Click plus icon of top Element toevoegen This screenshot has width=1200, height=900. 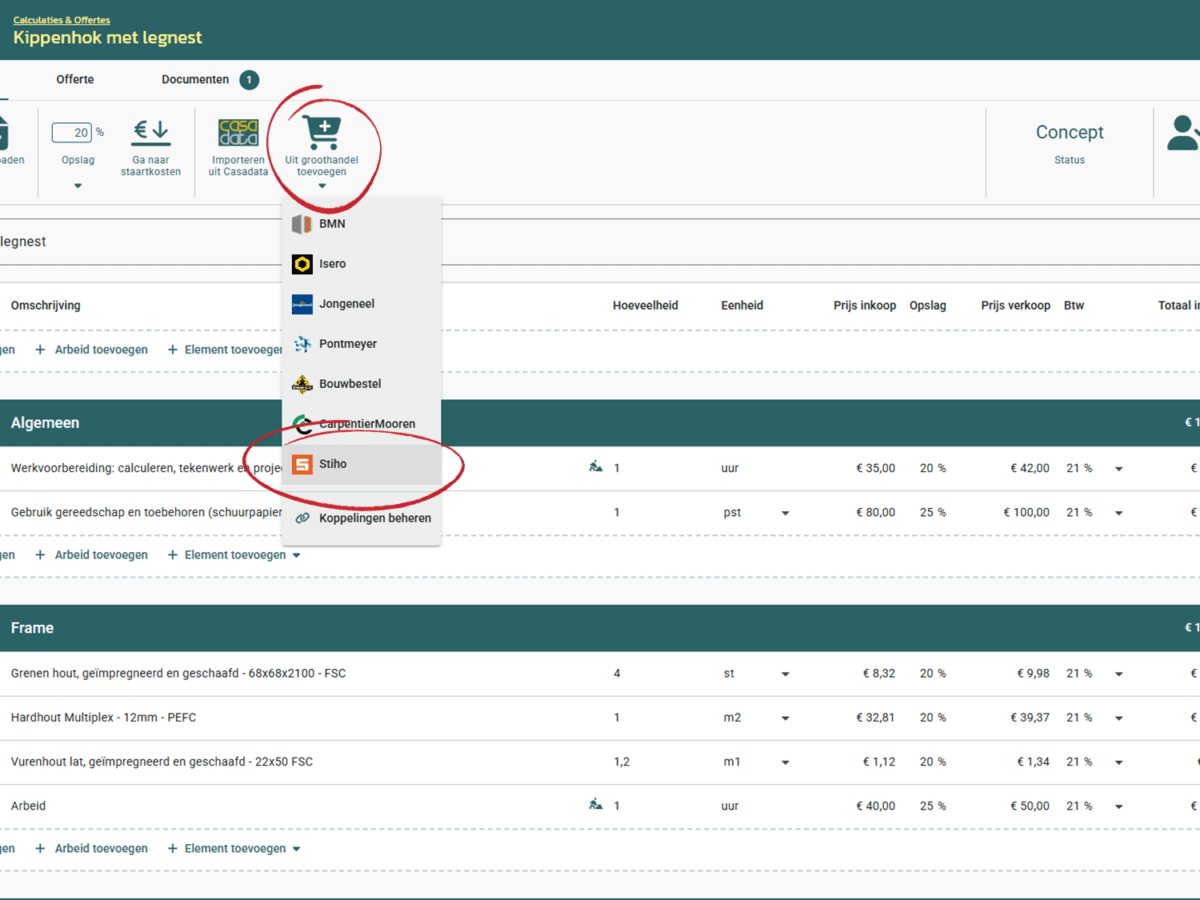coord(172,350)
